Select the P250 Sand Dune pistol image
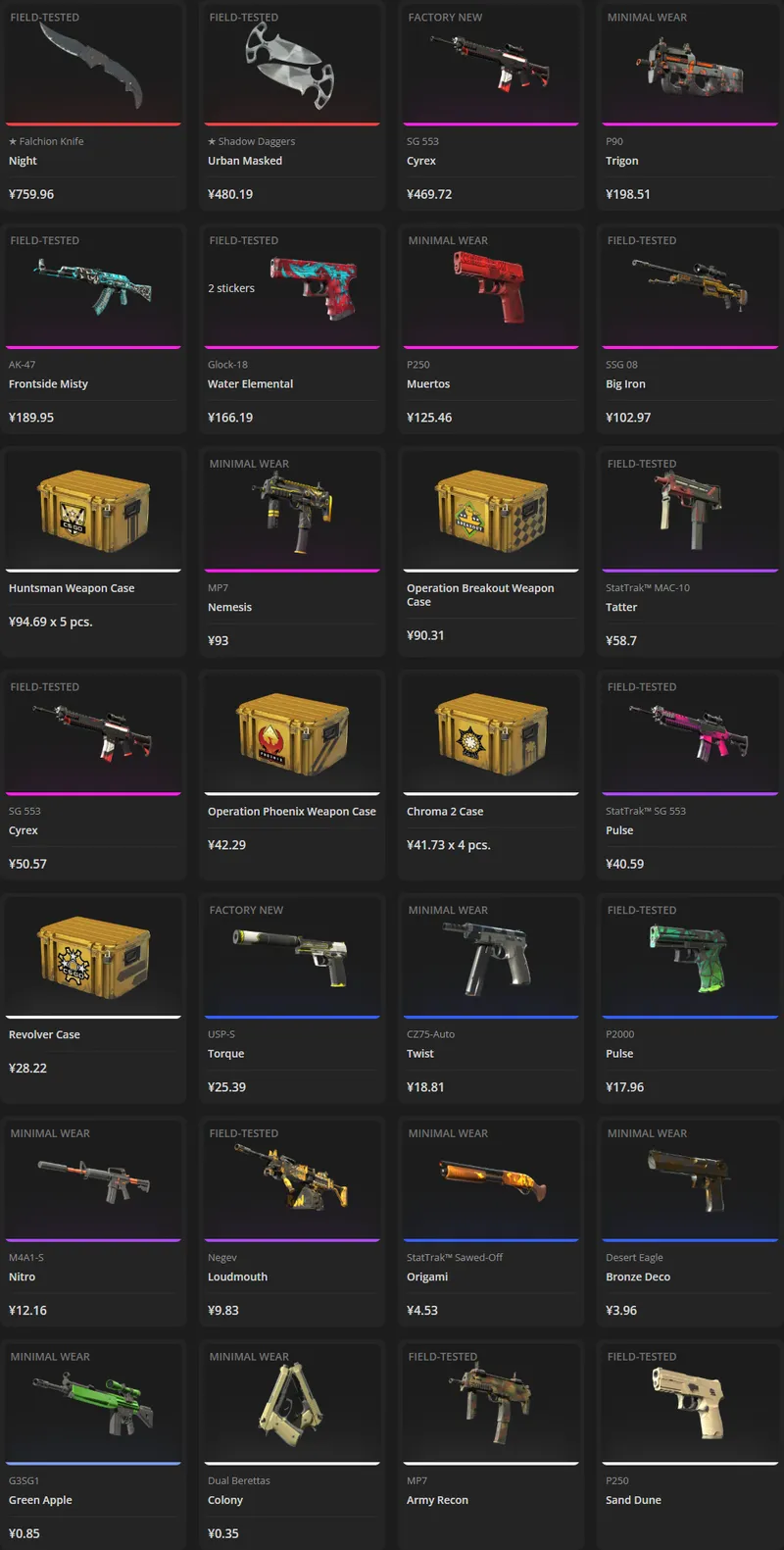The height and width of the screenshot is (1550, 784). click(x=689, y=1404)
